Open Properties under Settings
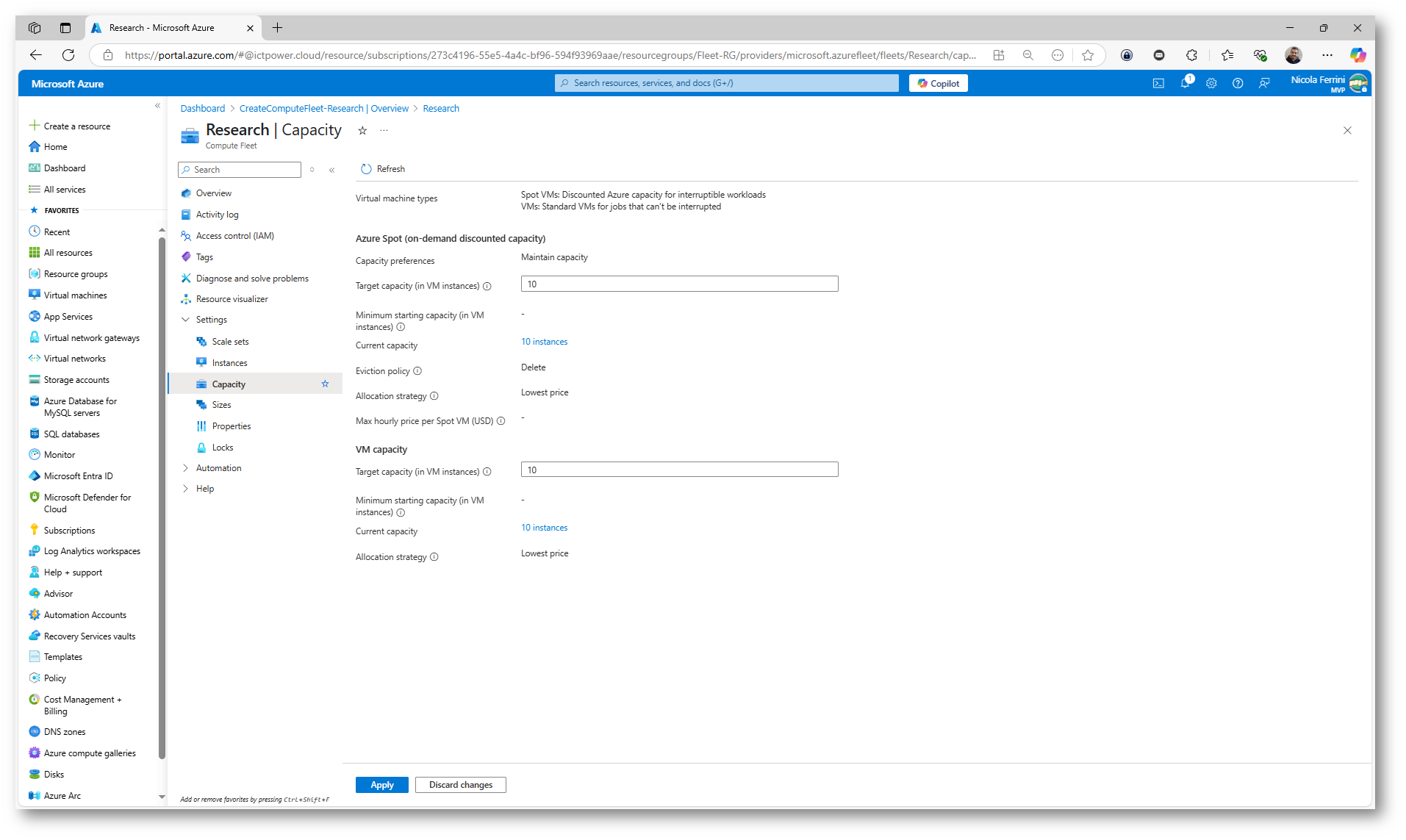Viewport: 1406px width, 840px height. [231, 426]
